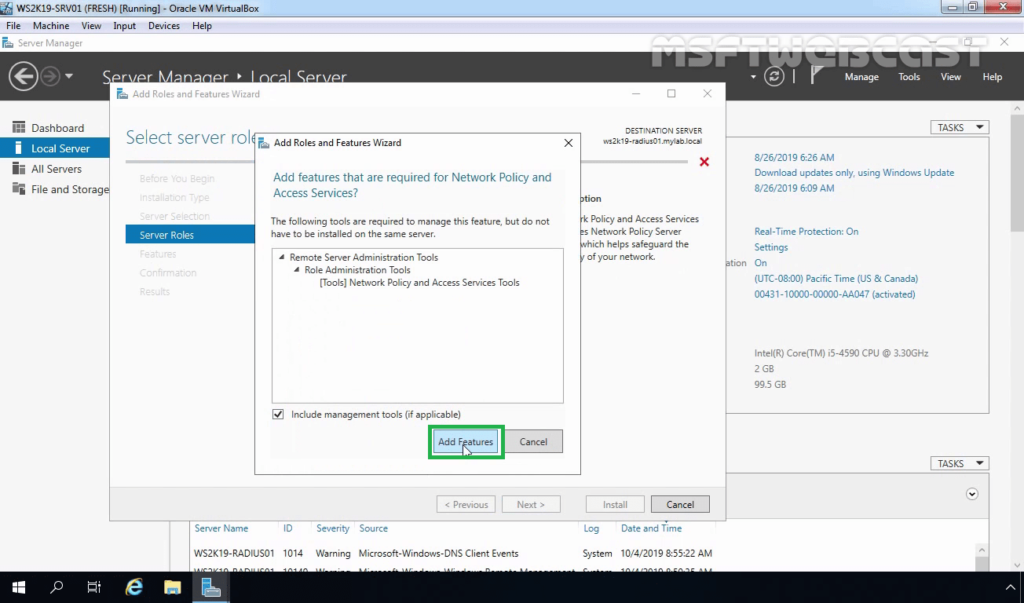Open navigation history dropdown arrow
Image resolution: width=1024 pixels, height=603 pixels.
point(69,76)
